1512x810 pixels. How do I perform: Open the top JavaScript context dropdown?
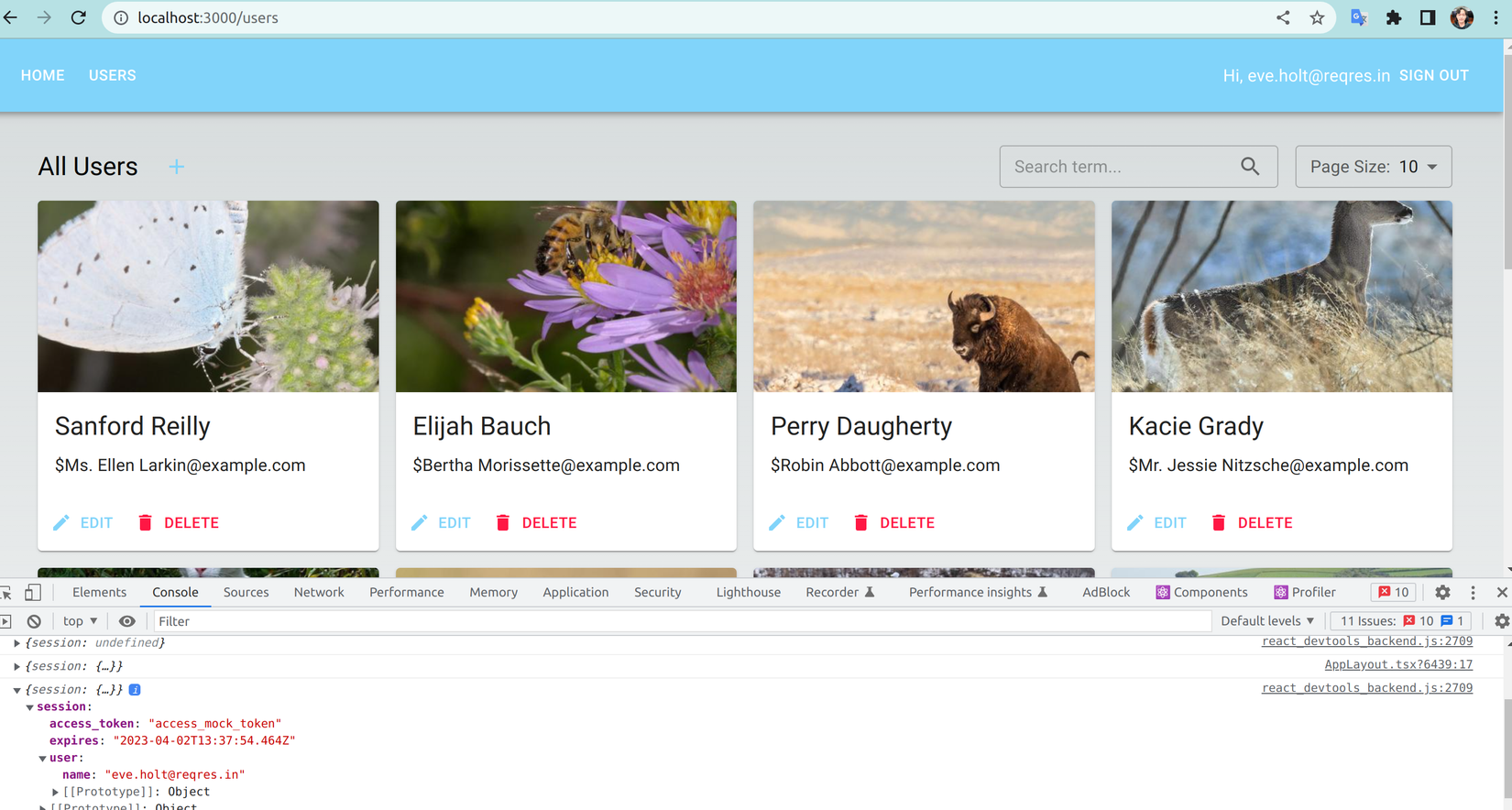(81, 621)
